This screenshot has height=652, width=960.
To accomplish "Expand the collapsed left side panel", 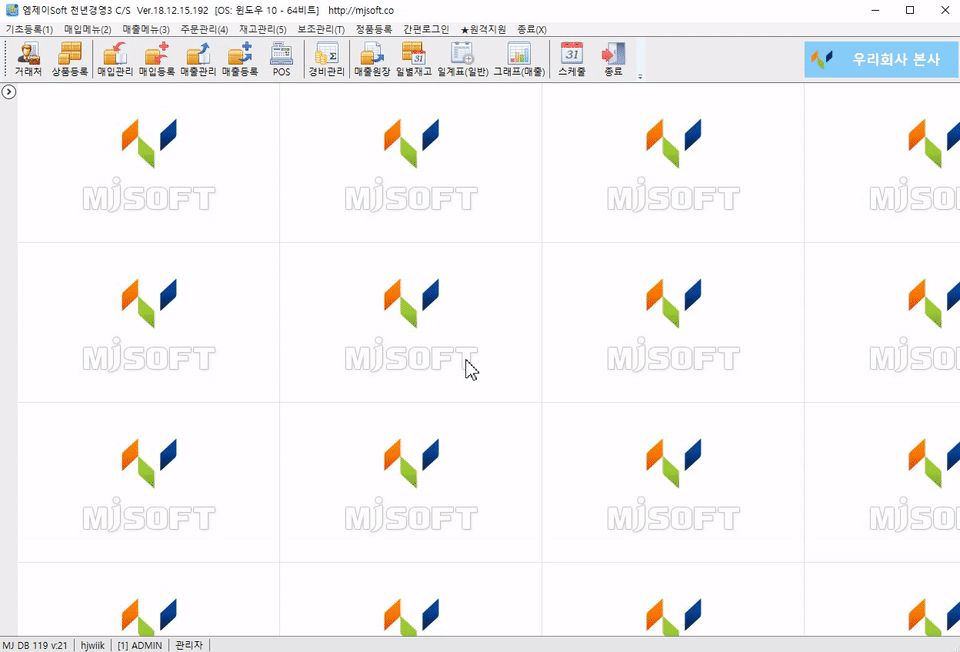I will (x=9, y=92).
